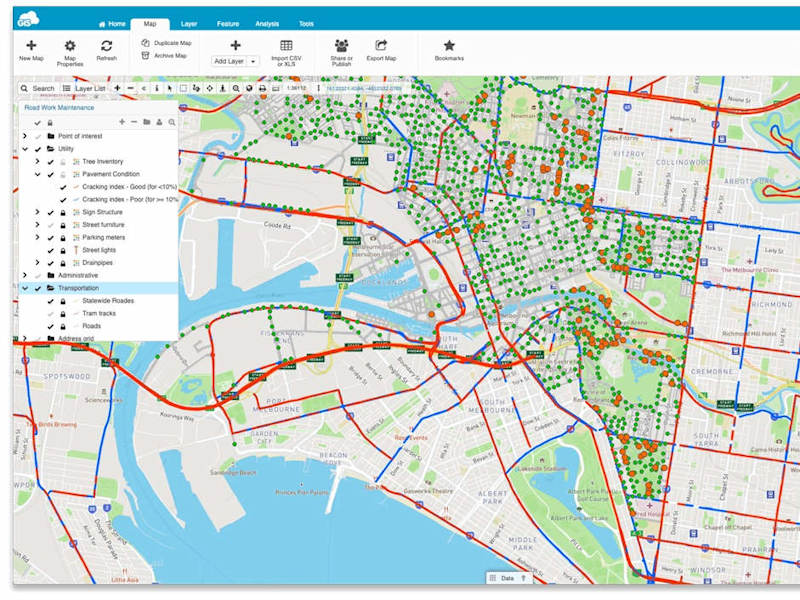800x600 pixels.
Task: Toggle visibility check of Statewide Roades
Action: [51, 301]
